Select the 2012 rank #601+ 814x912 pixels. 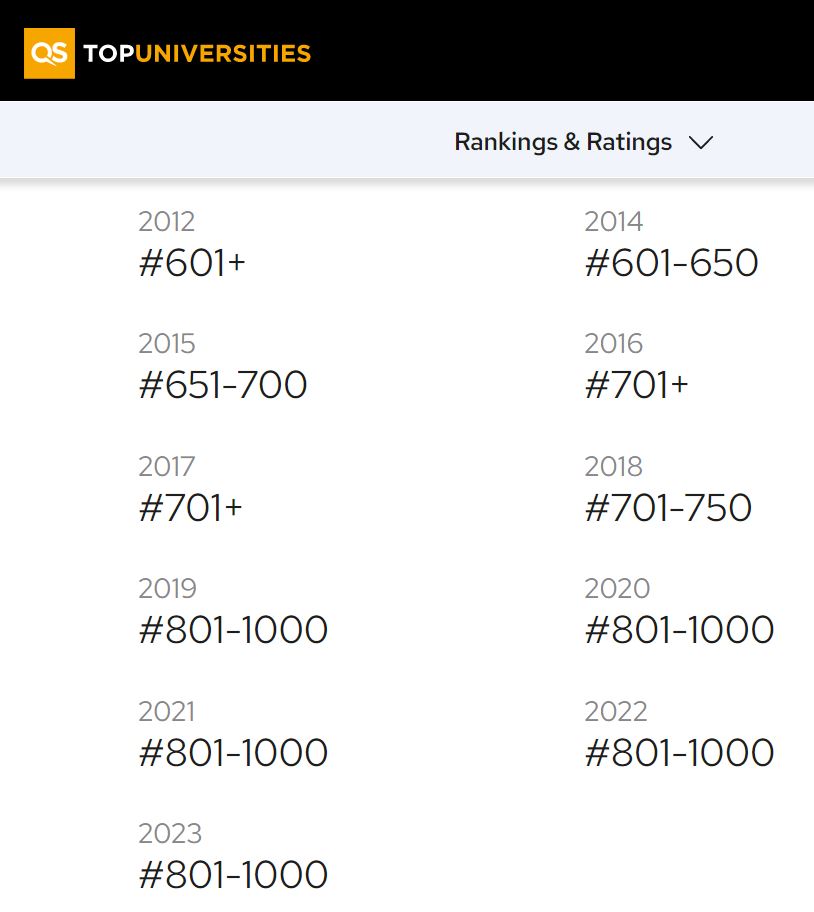tap(192, 263)
